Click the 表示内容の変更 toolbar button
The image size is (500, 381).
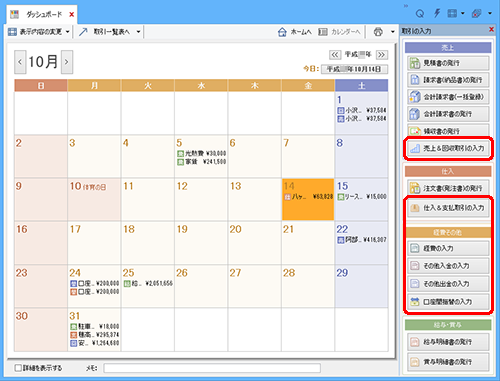coord(35,32)
